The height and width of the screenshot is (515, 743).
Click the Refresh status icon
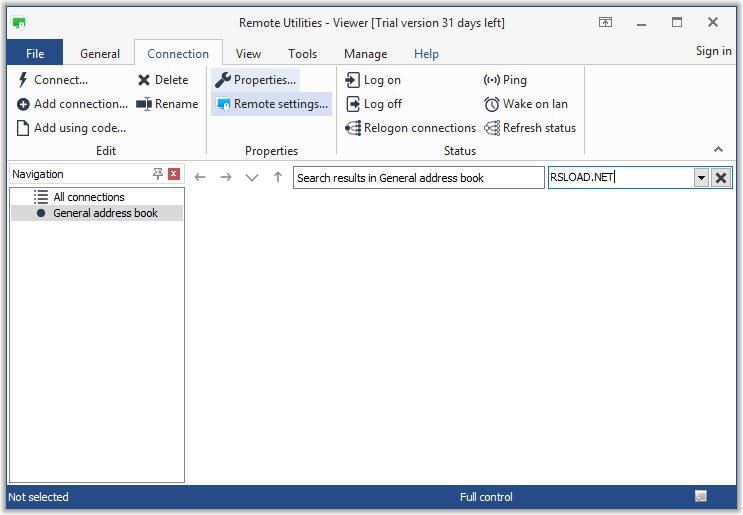point(492,128)
